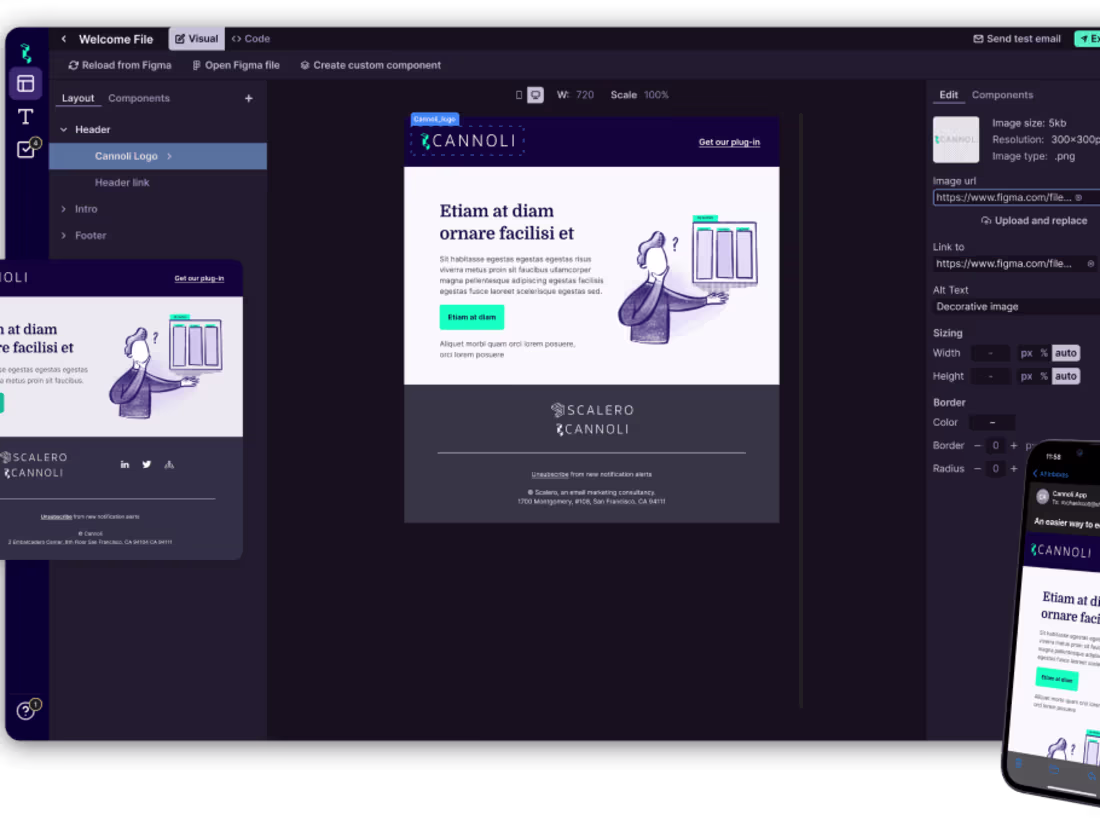The width and height of the screenshot is (1100, 826).
Task: Click the Get our plug-in link in the canvas
Action: (729, 142)
